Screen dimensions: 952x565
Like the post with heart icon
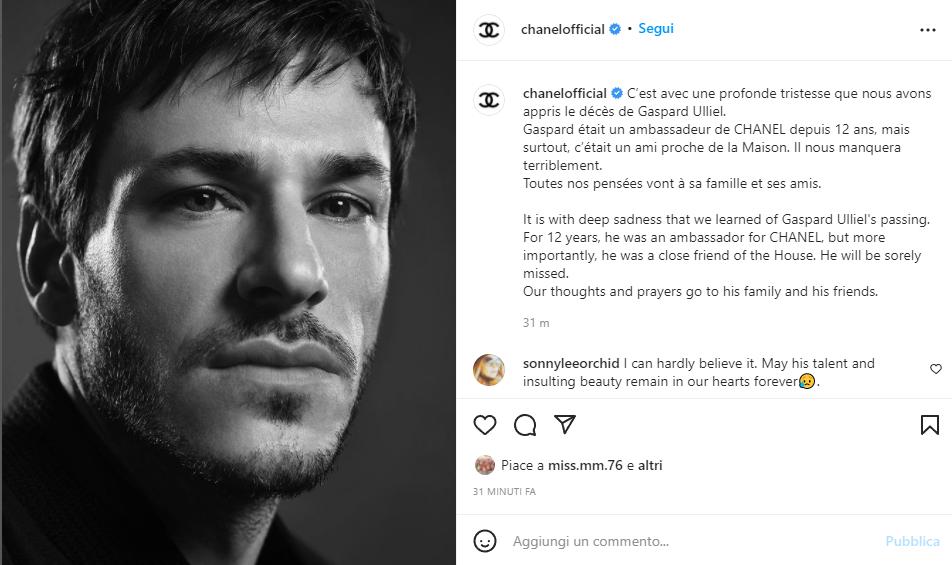tap(484, 425)
